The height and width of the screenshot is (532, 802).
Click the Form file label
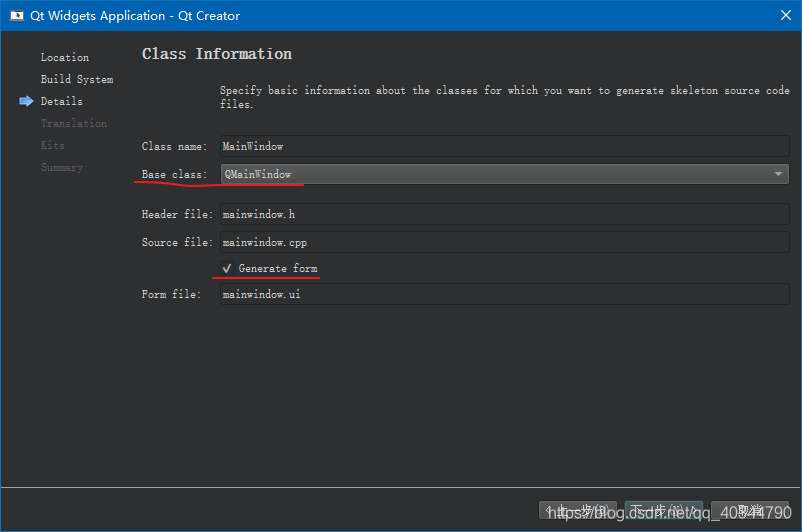click(171, 294)
